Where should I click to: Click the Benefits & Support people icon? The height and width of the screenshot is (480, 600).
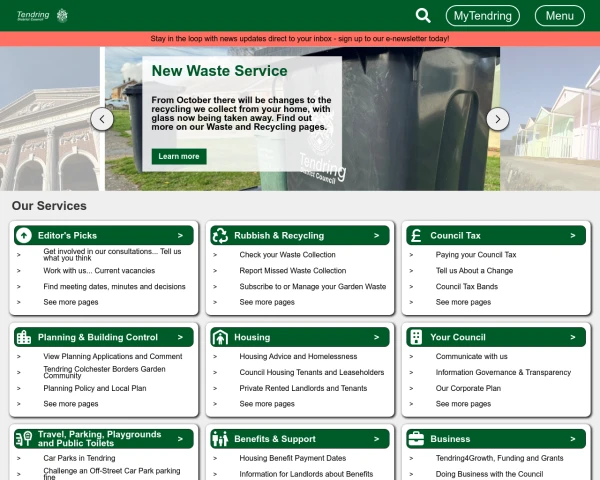pos(220,439)
